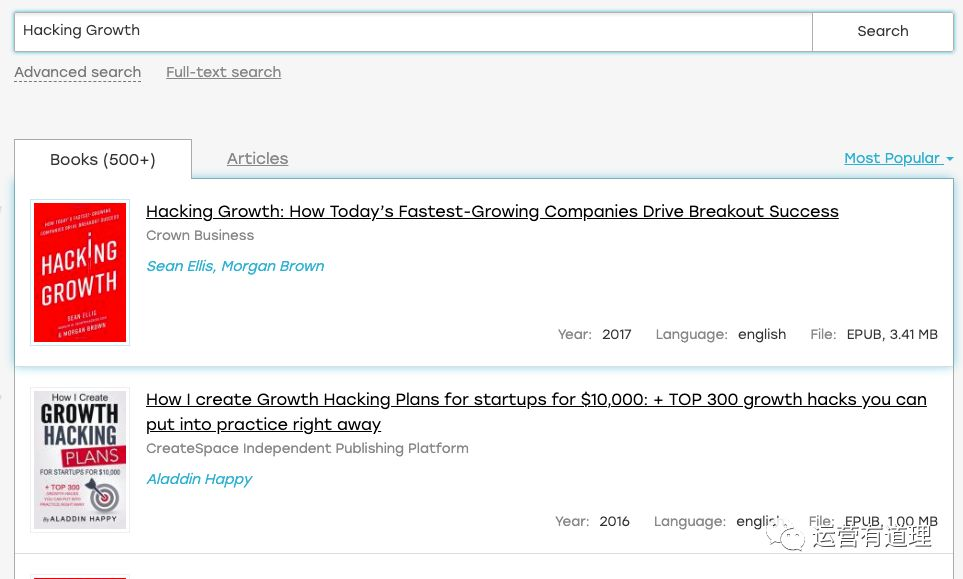
Task: Switch to Full-text search
Action: pyautogui.click(x=224, y=72)
